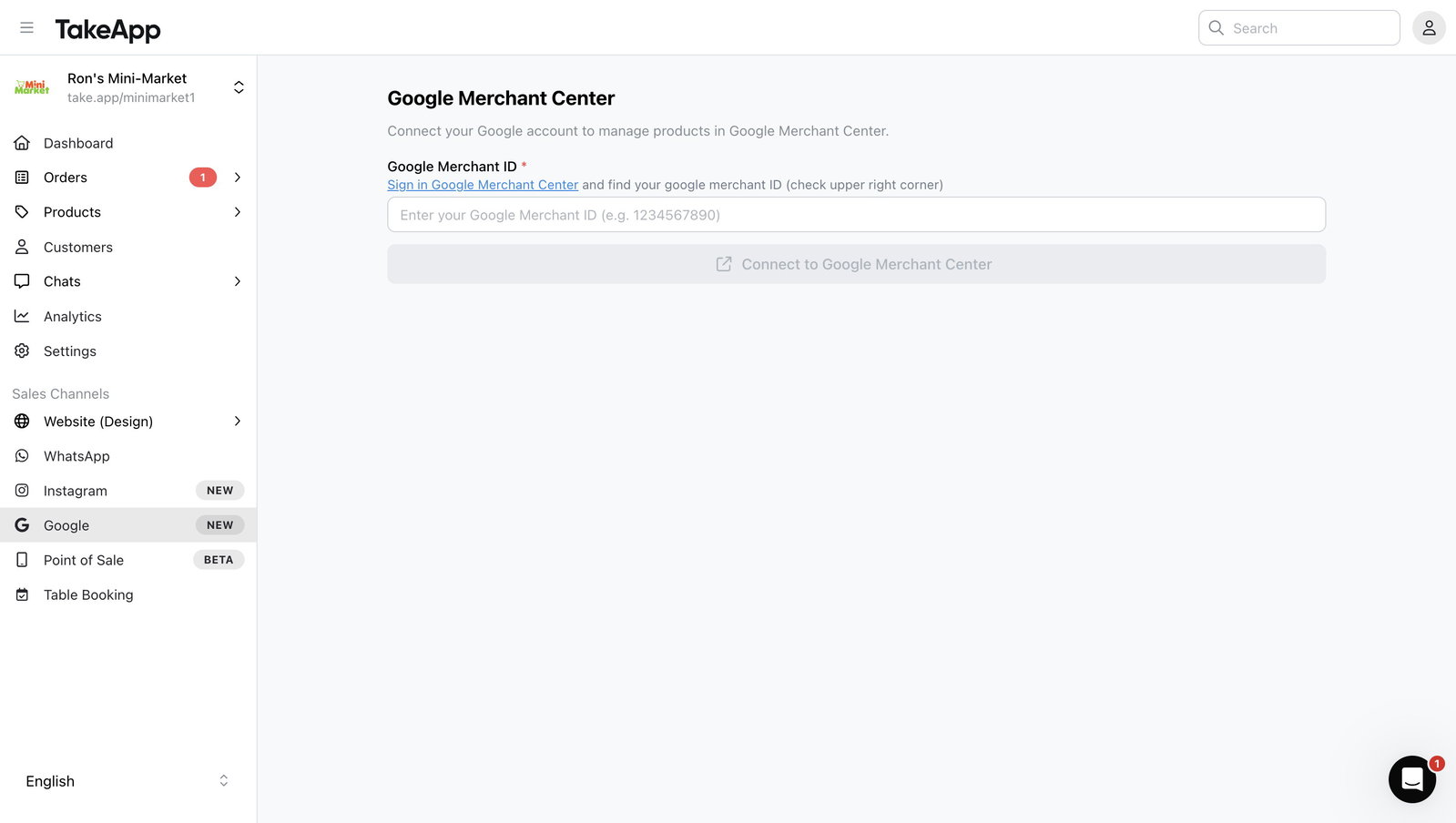Viewport: 1456px width, 823px height.
Task: Click the Analytics chart icon
Action: (x=22, y=316)
